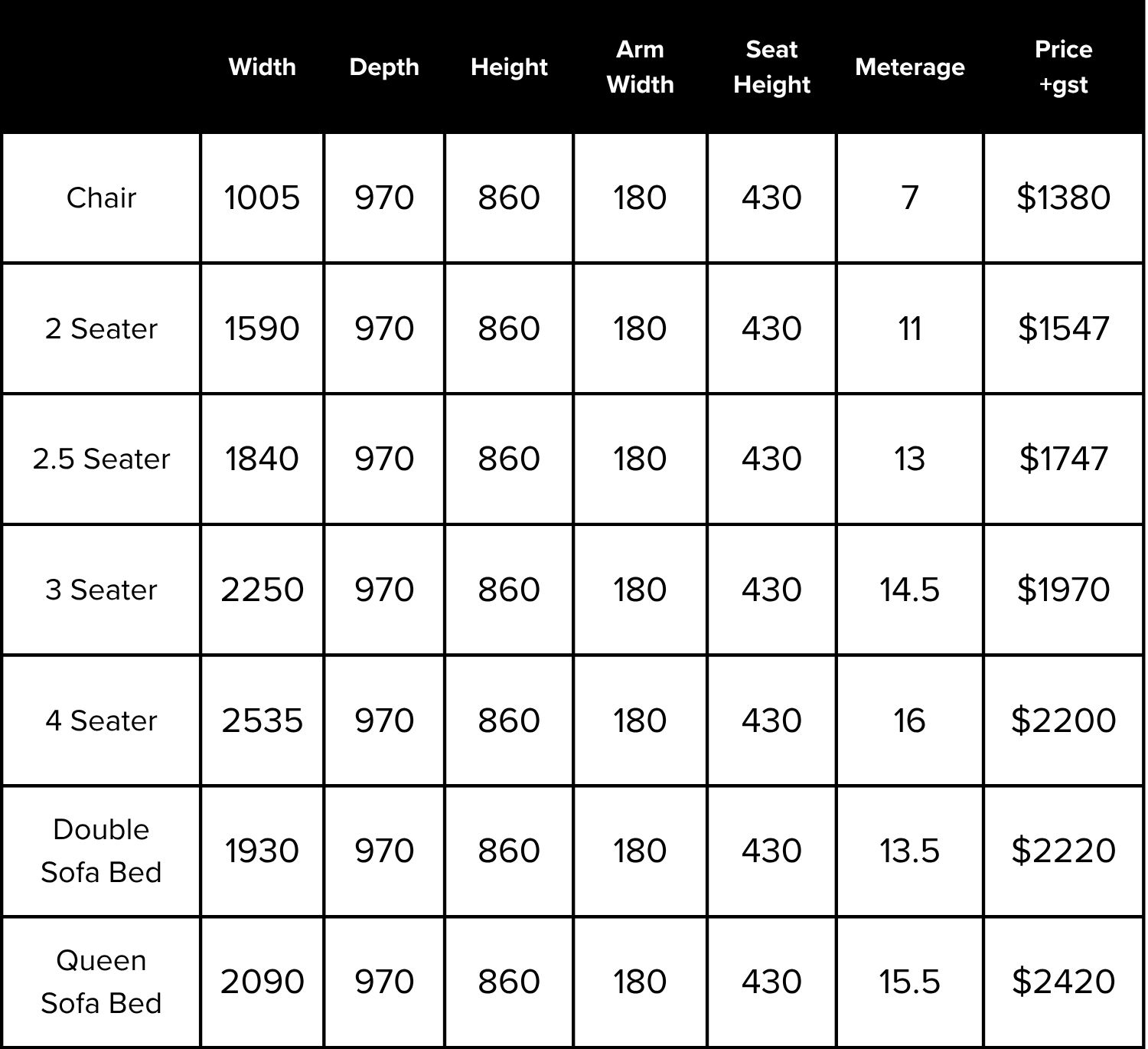Viewport: 1148px width, 1049px height.
Task: Select the $2420 price cell
Action: coord(1063,982)
